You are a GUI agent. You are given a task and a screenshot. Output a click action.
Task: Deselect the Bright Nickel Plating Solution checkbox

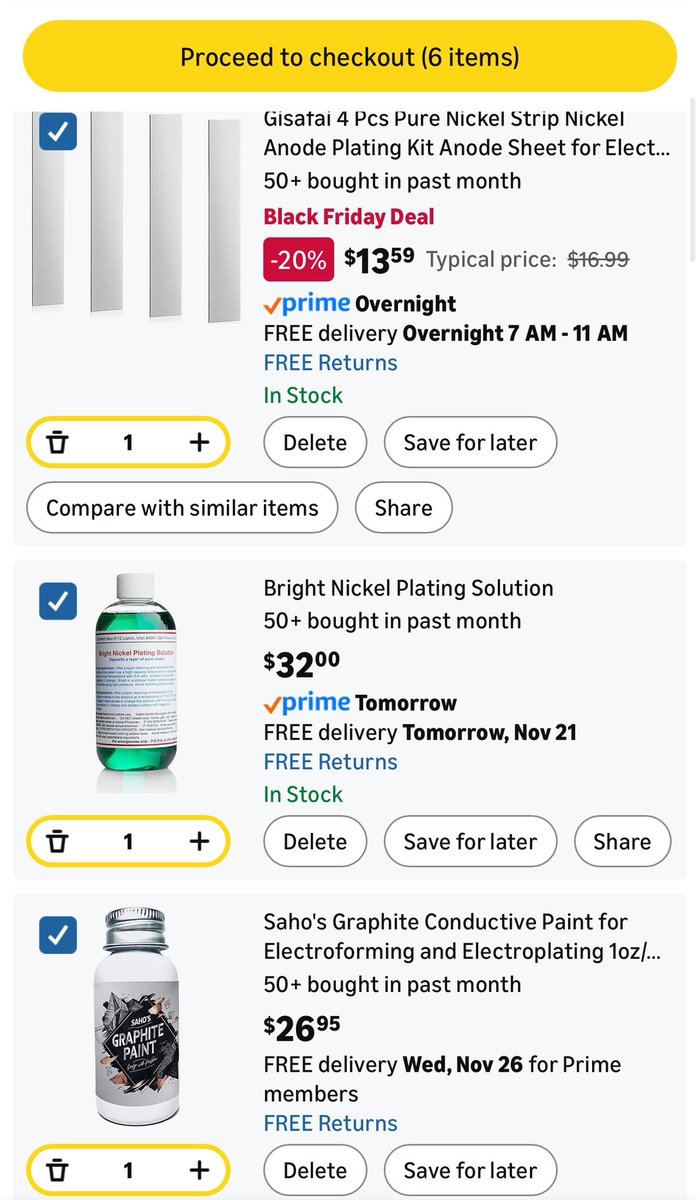click(x=58, y=602)
